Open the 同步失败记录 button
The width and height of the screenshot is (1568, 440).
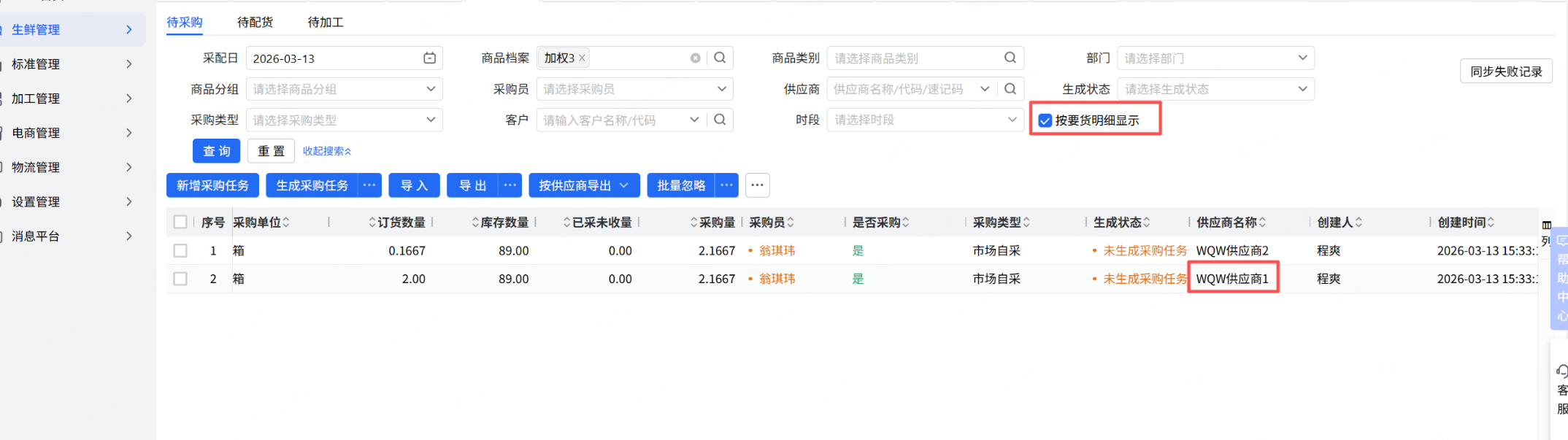click(x=1506, y=71)
